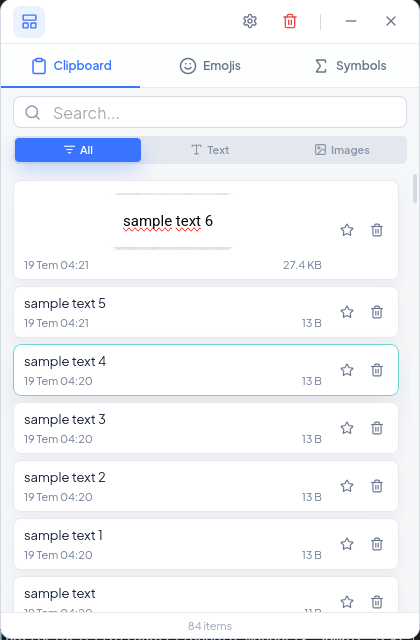Select the All filter button
The image size is (420, 640).
pyautogui.click(x=78, y=150)
